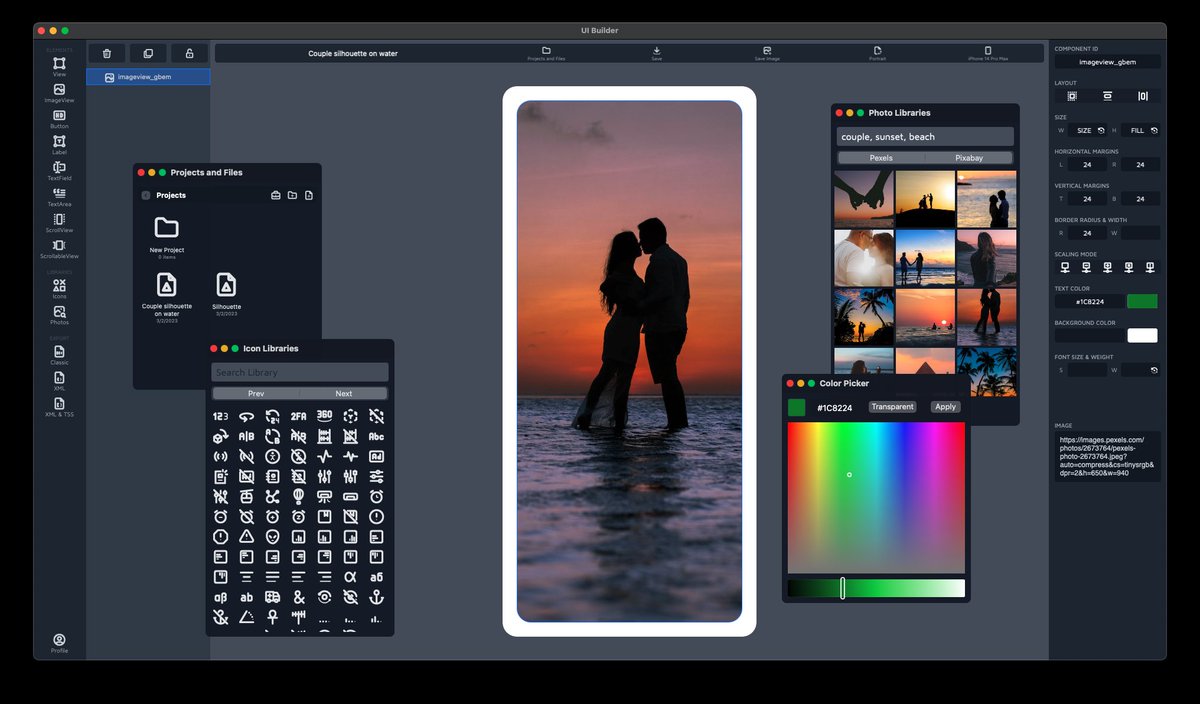
Task: Click the Transparent button in Color Picker
Action: (x=892, y=407)
